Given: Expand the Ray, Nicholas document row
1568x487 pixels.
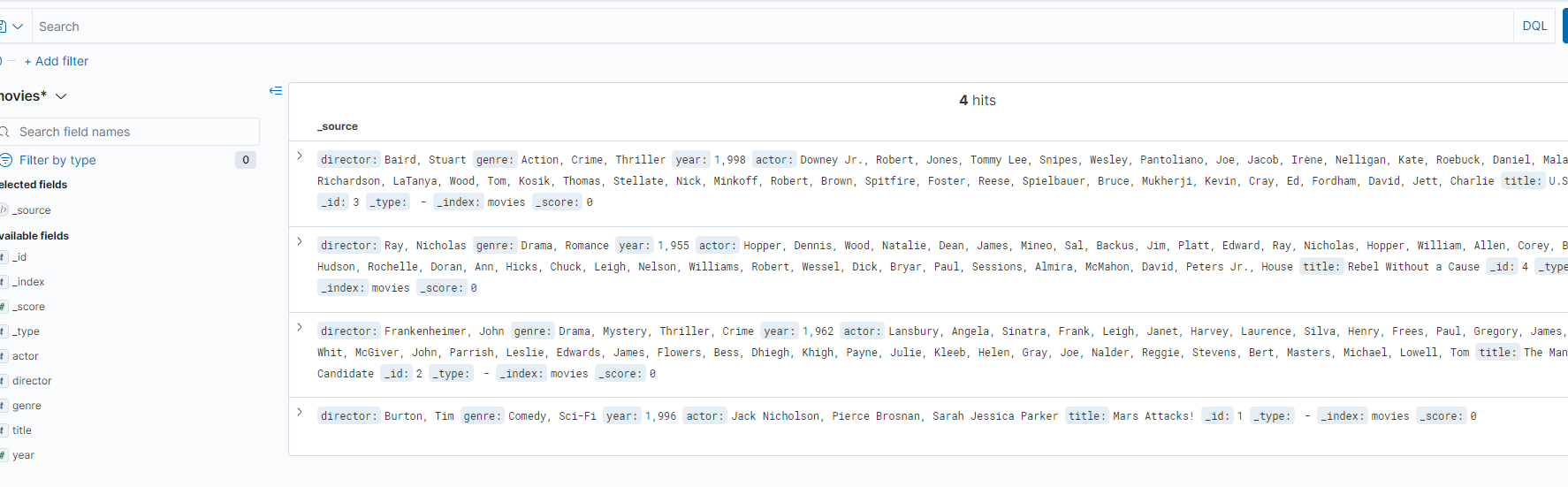Looking at the screenshot, I should pyautogui.click(x=300, y=242).
